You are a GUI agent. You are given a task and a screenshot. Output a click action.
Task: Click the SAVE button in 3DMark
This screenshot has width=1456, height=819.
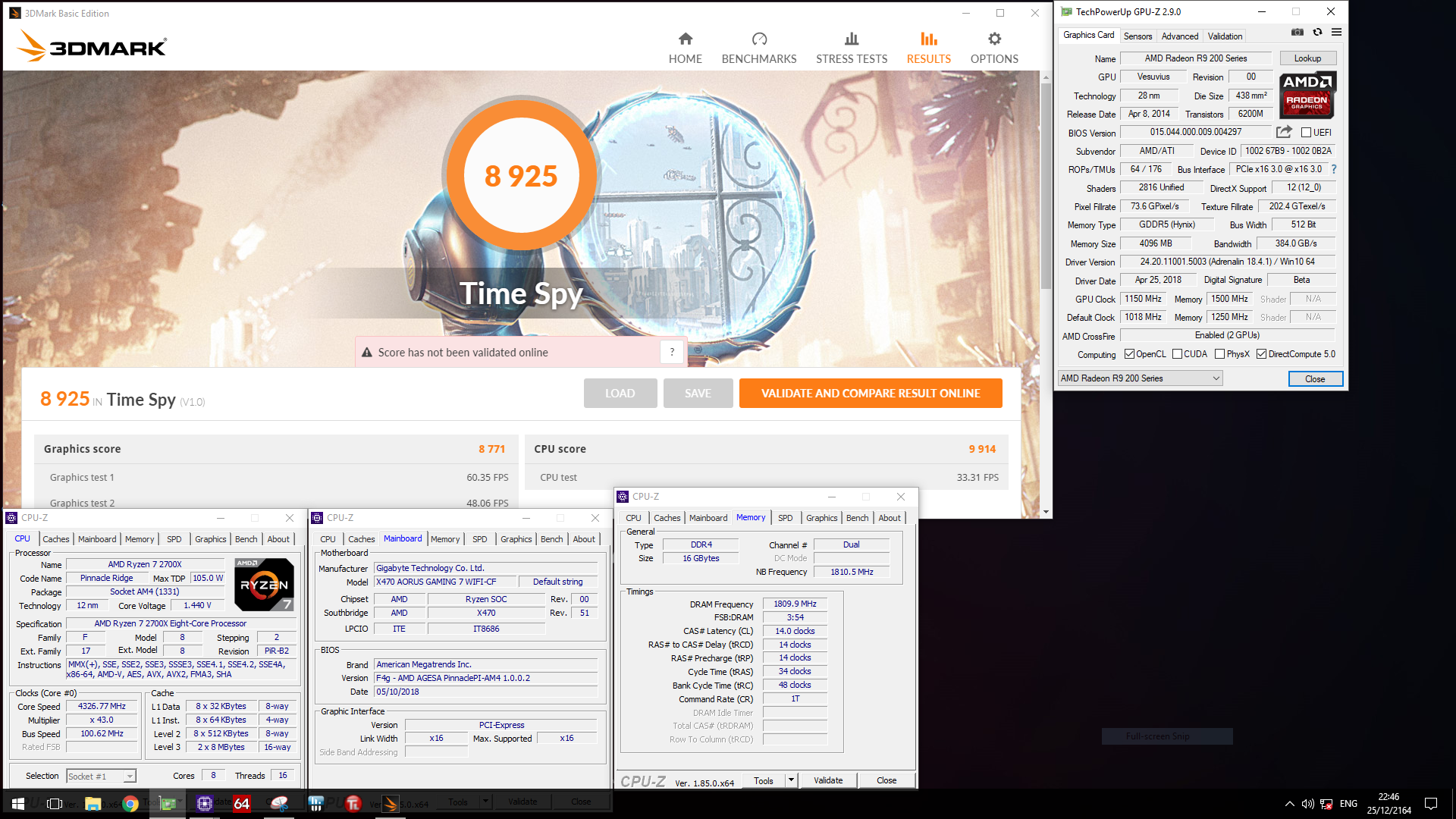coord(698,393)
